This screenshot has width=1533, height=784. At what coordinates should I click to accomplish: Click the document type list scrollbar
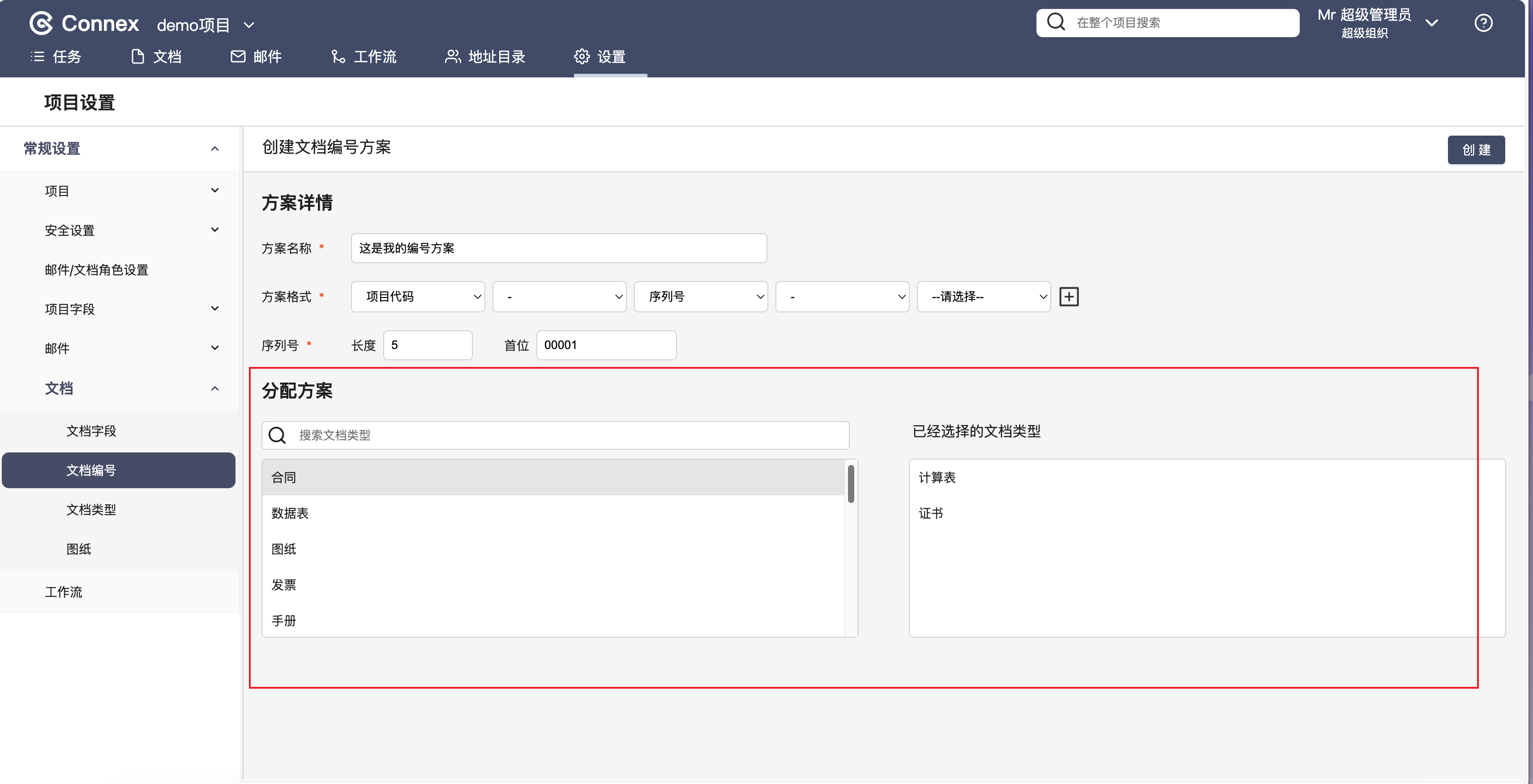tap(851, 484)
